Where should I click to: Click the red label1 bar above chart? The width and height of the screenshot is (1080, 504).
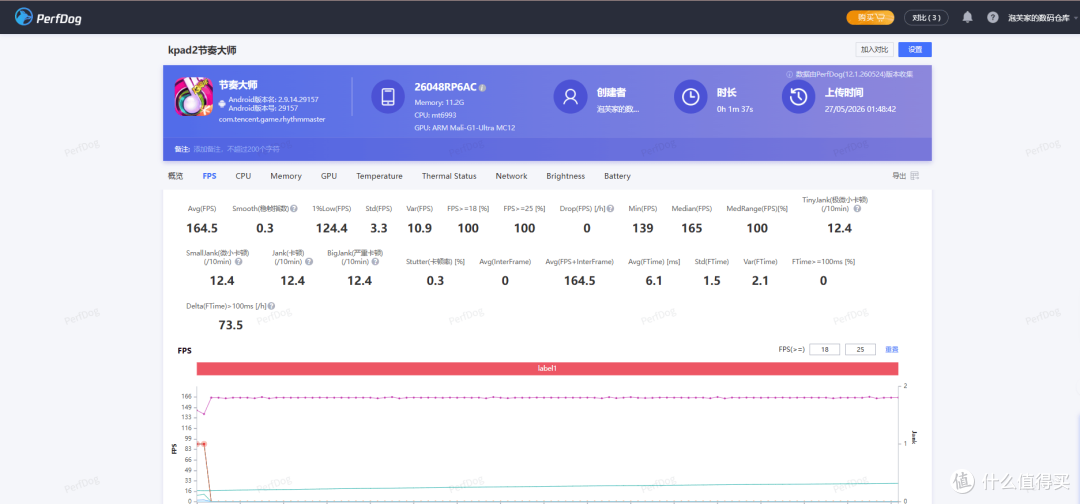(x=547, y=368)
